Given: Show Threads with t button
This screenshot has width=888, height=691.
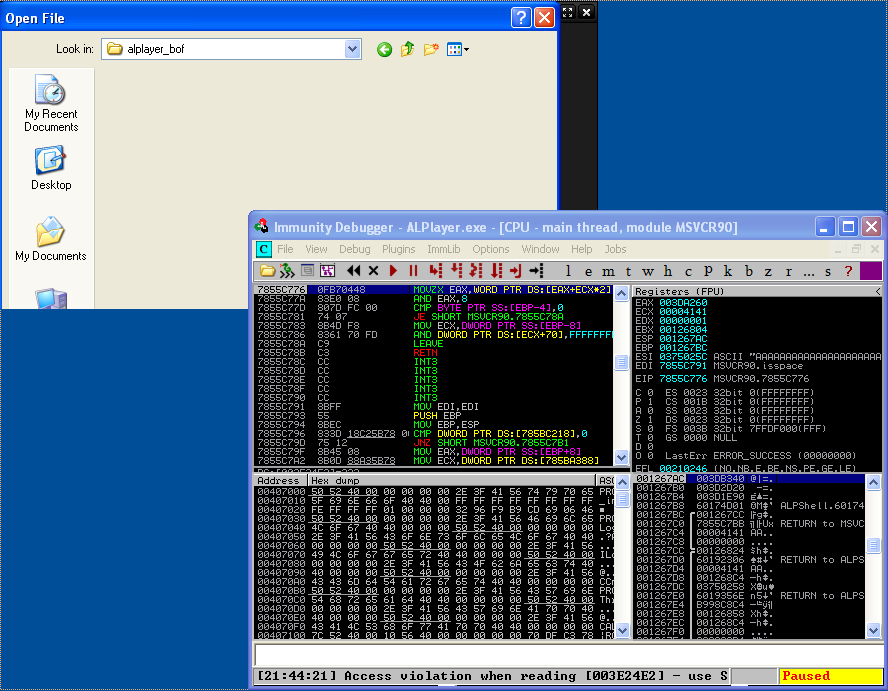Looking at the screenshot, I should 628,271.
